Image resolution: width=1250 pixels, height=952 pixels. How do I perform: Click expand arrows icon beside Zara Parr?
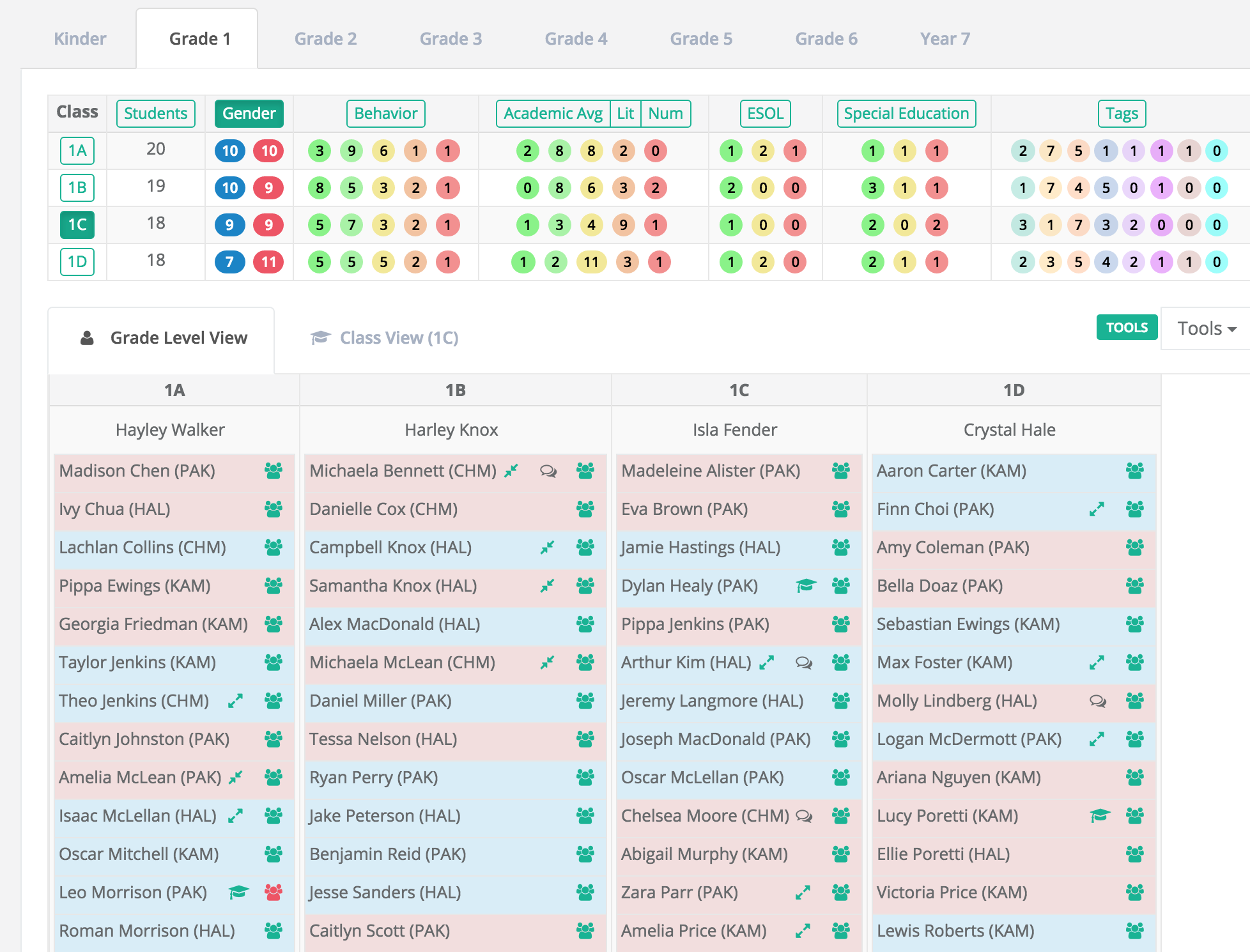pyautogui.click(x=803, y=893)
